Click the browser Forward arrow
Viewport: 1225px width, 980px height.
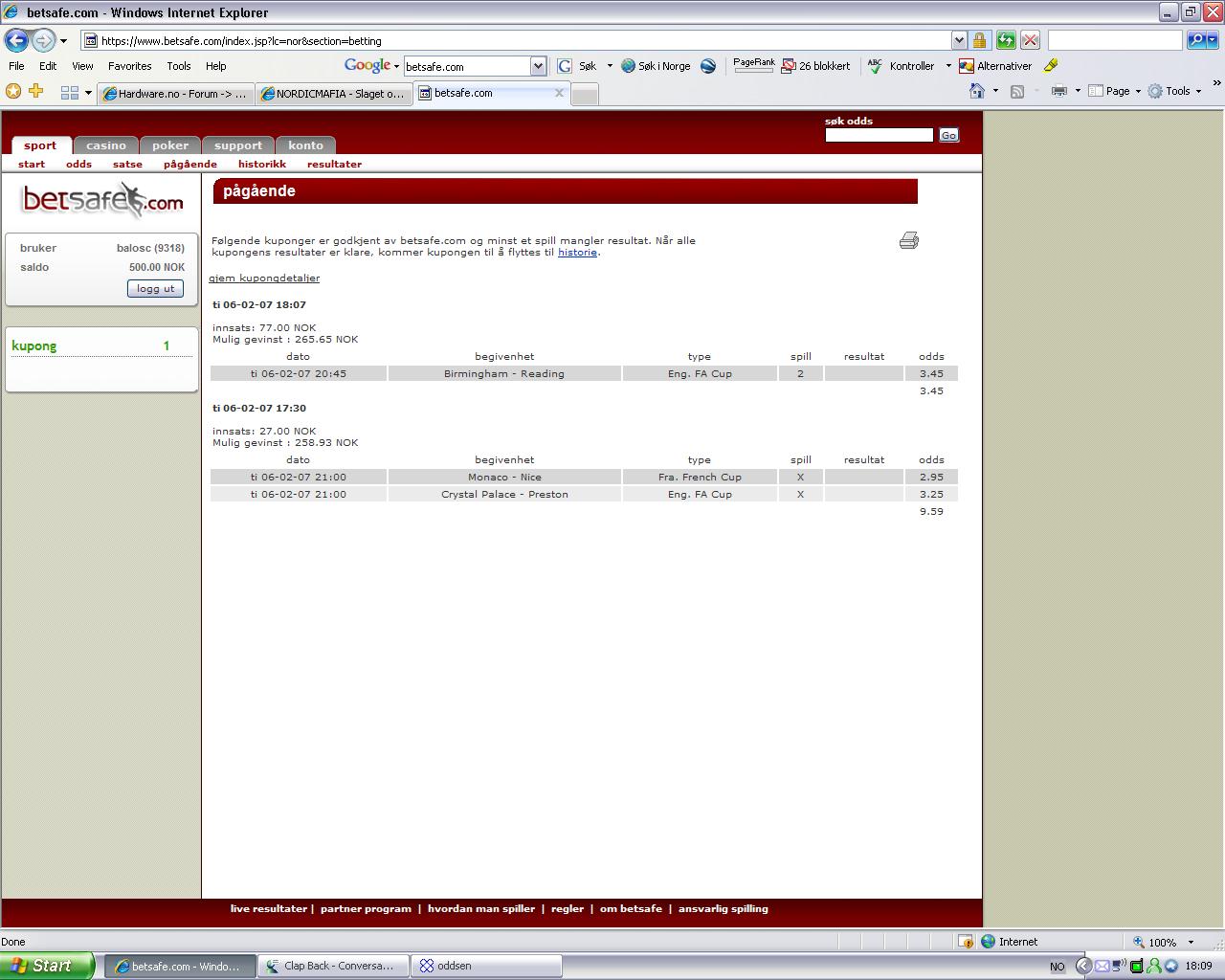coord(43,40)
